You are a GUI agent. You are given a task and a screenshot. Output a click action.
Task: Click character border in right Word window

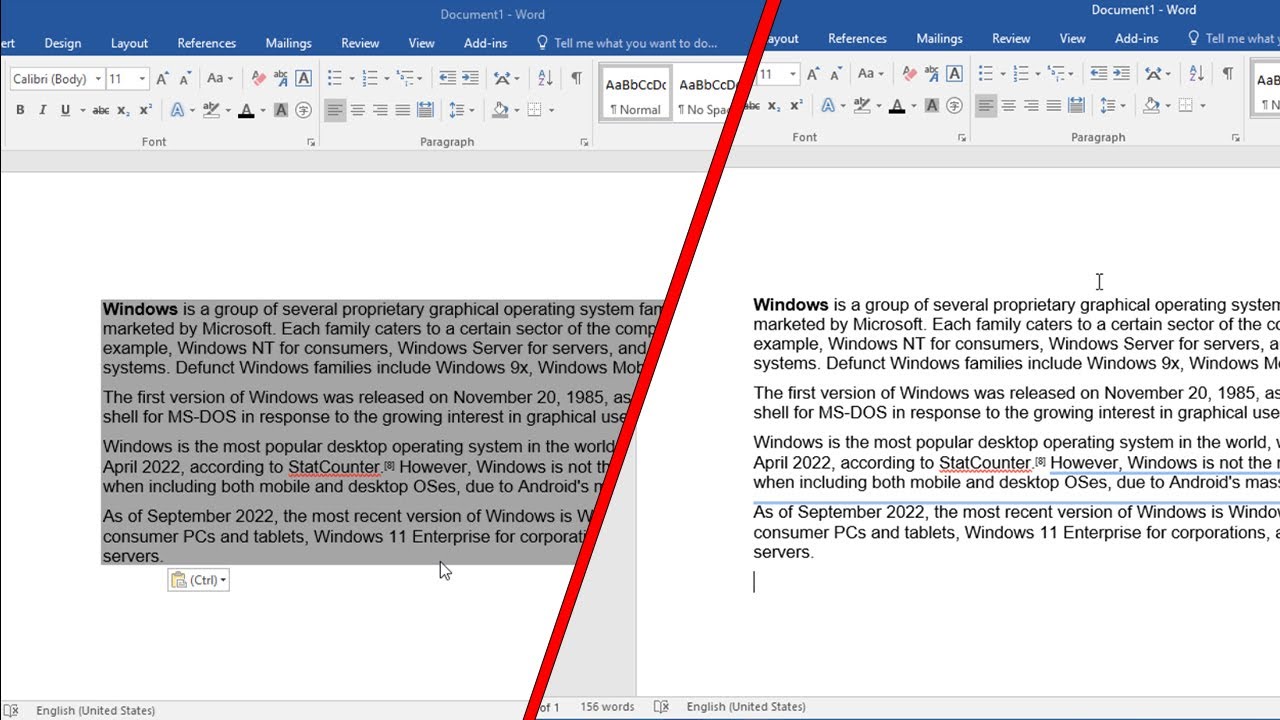[x=954, y=74]
